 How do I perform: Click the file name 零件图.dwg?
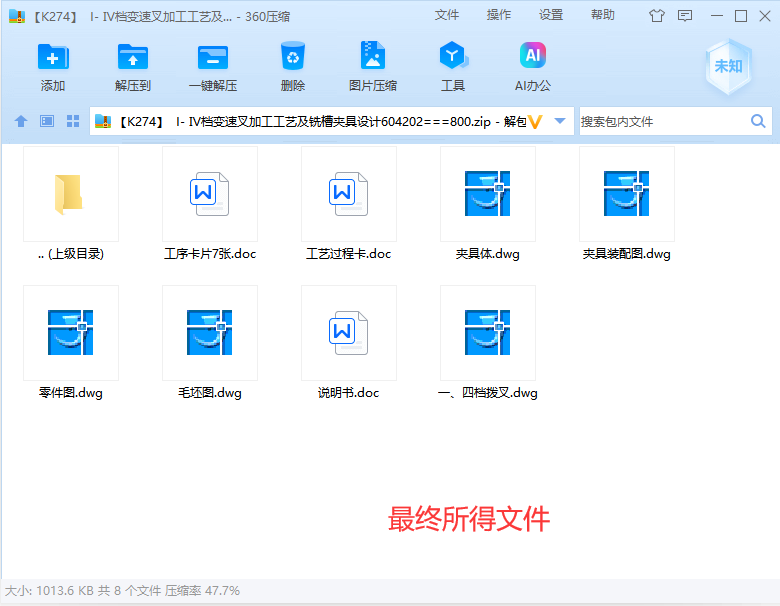[x=71, y=393]
